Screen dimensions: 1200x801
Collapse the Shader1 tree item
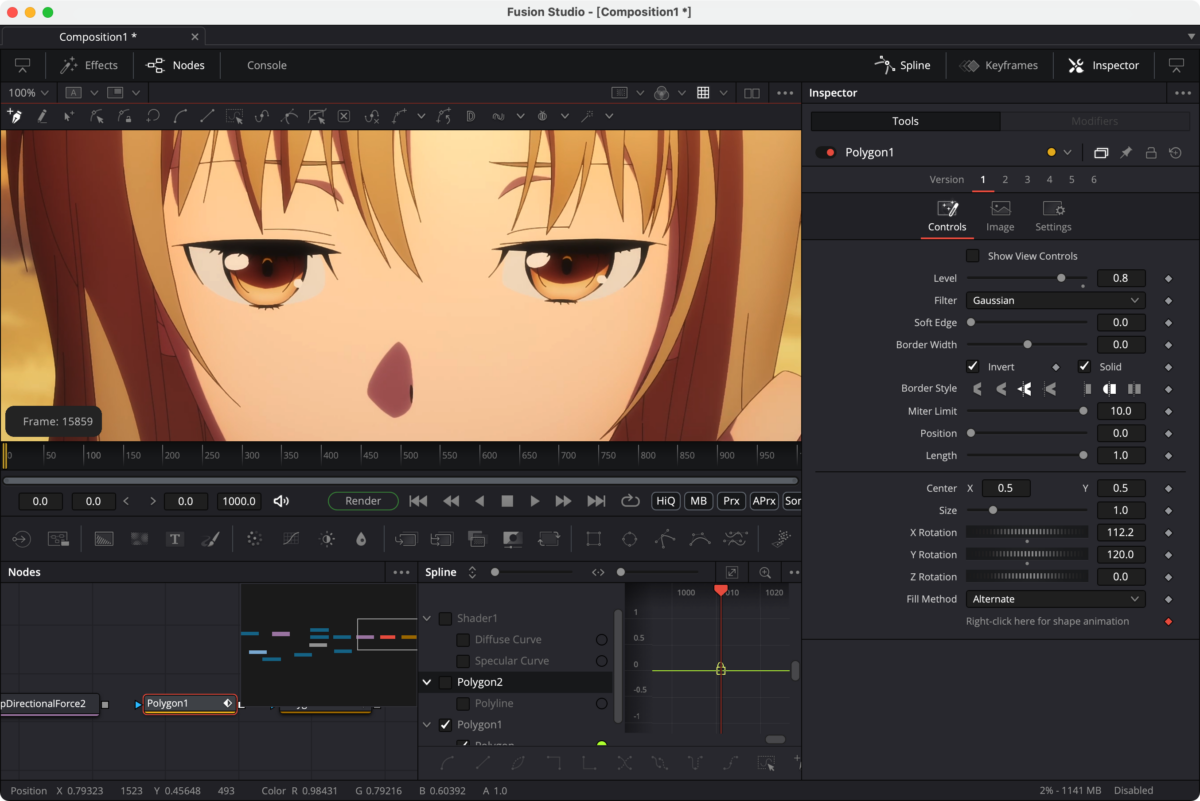(427, 618)
